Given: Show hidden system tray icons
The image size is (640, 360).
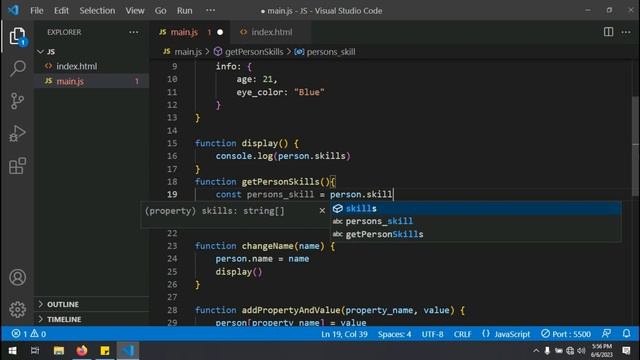Looking at the screenshot, I should [536, 351].
